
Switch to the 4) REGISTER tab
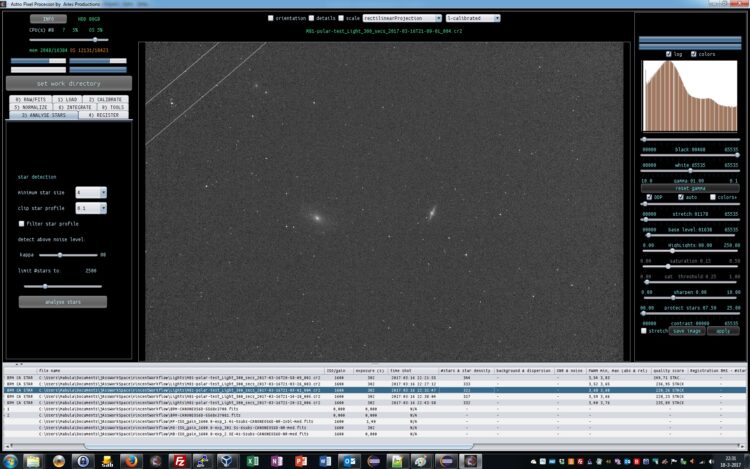coord(104,115)
